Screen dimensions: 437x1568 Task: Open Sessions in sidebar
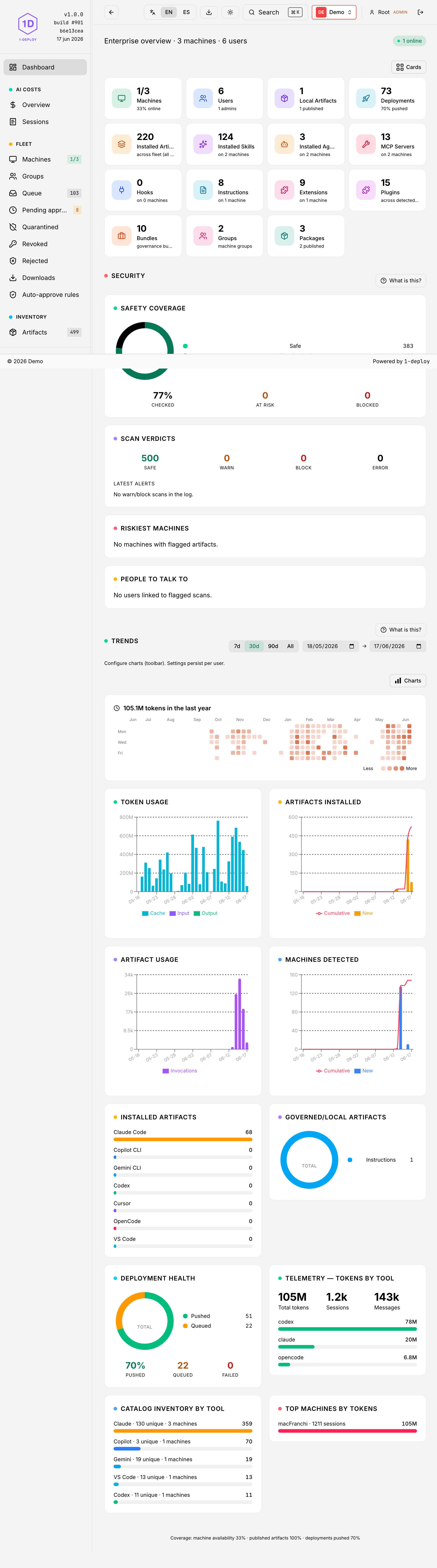coord(45,122)
